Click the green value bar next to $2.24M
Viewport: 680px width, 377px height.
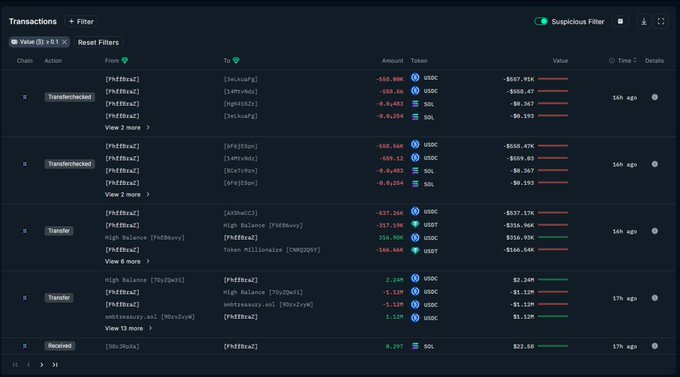click(x=553, y=279)
